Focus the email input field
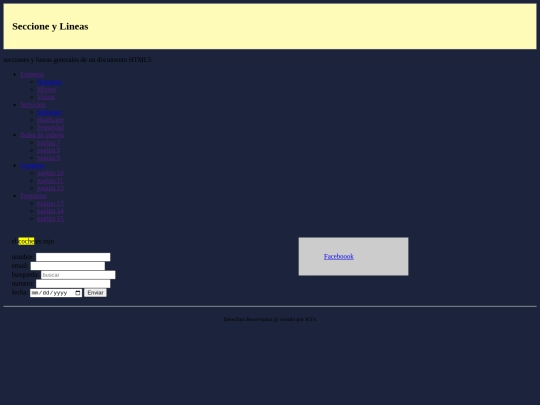The width and height of the screenshot is (540, 405). click(x=68, y=266)
